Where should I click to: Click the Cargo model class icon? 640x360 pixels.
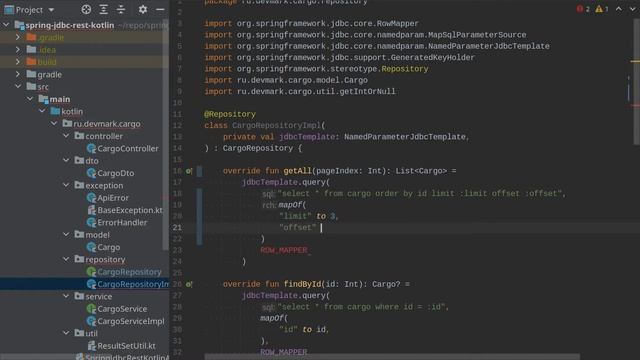click(91, 247)
